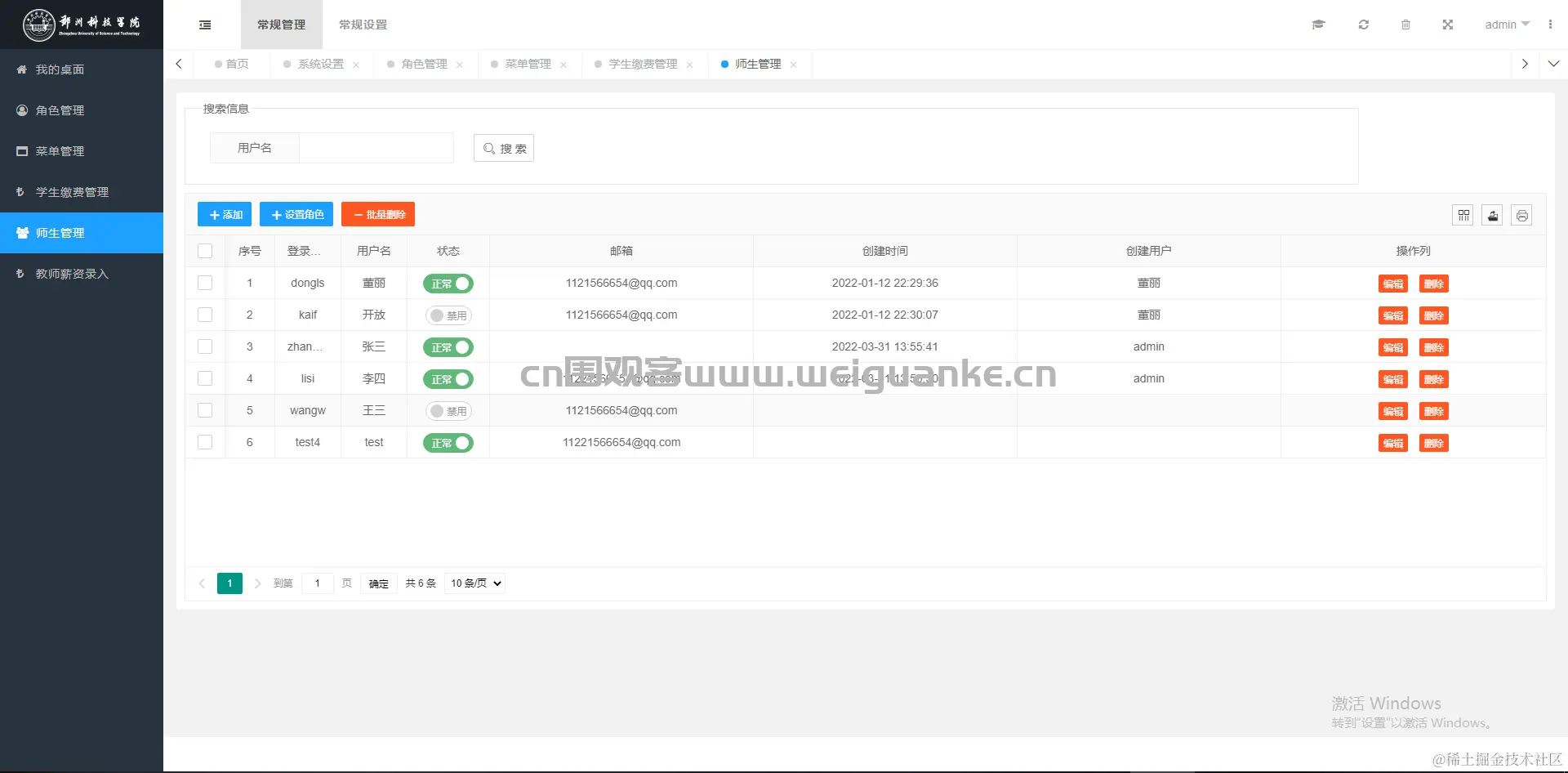The image size is (1568, 773).
Task: Check the row checkbox for lisi
Action: [205, 378]
